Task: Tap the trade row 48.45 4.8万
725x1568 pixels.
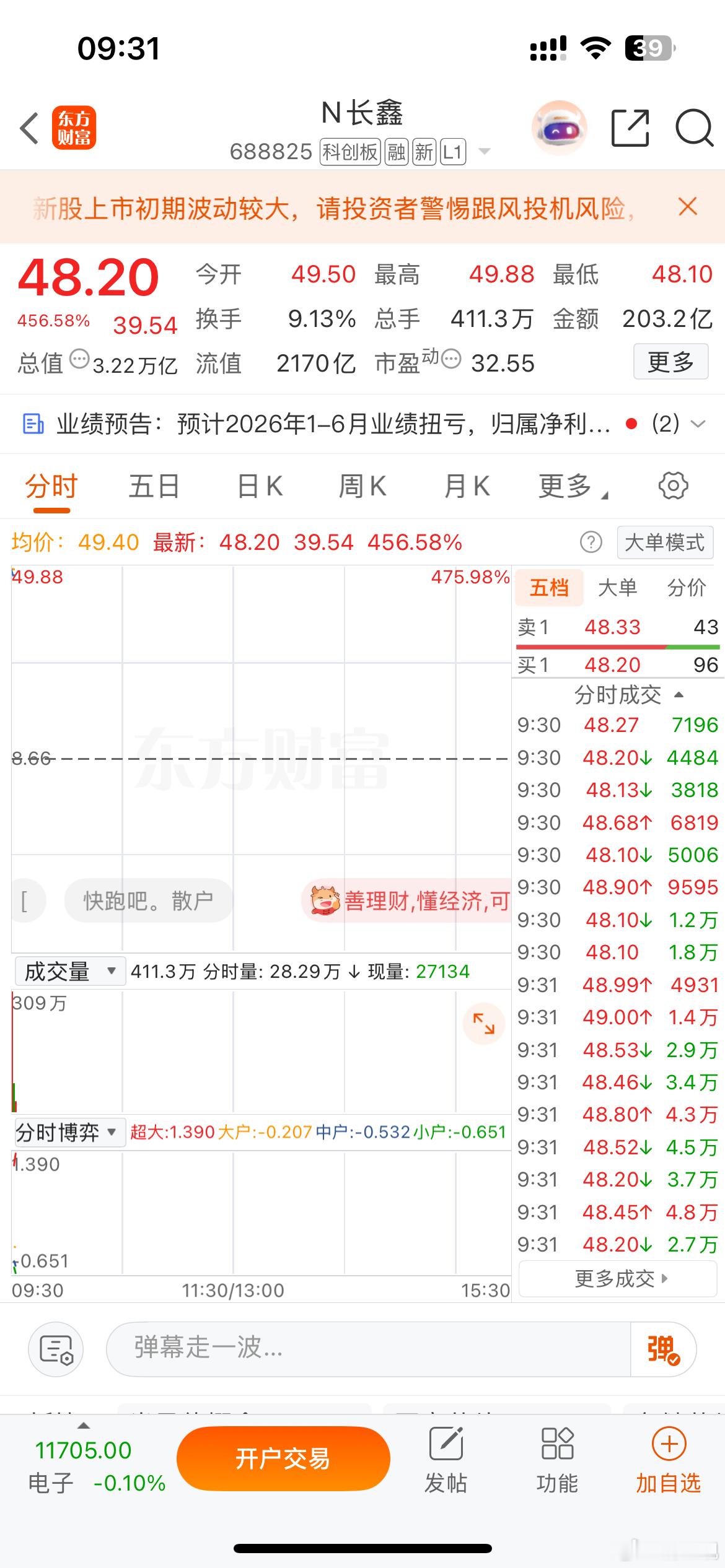Action: (x=618, y=1212)
